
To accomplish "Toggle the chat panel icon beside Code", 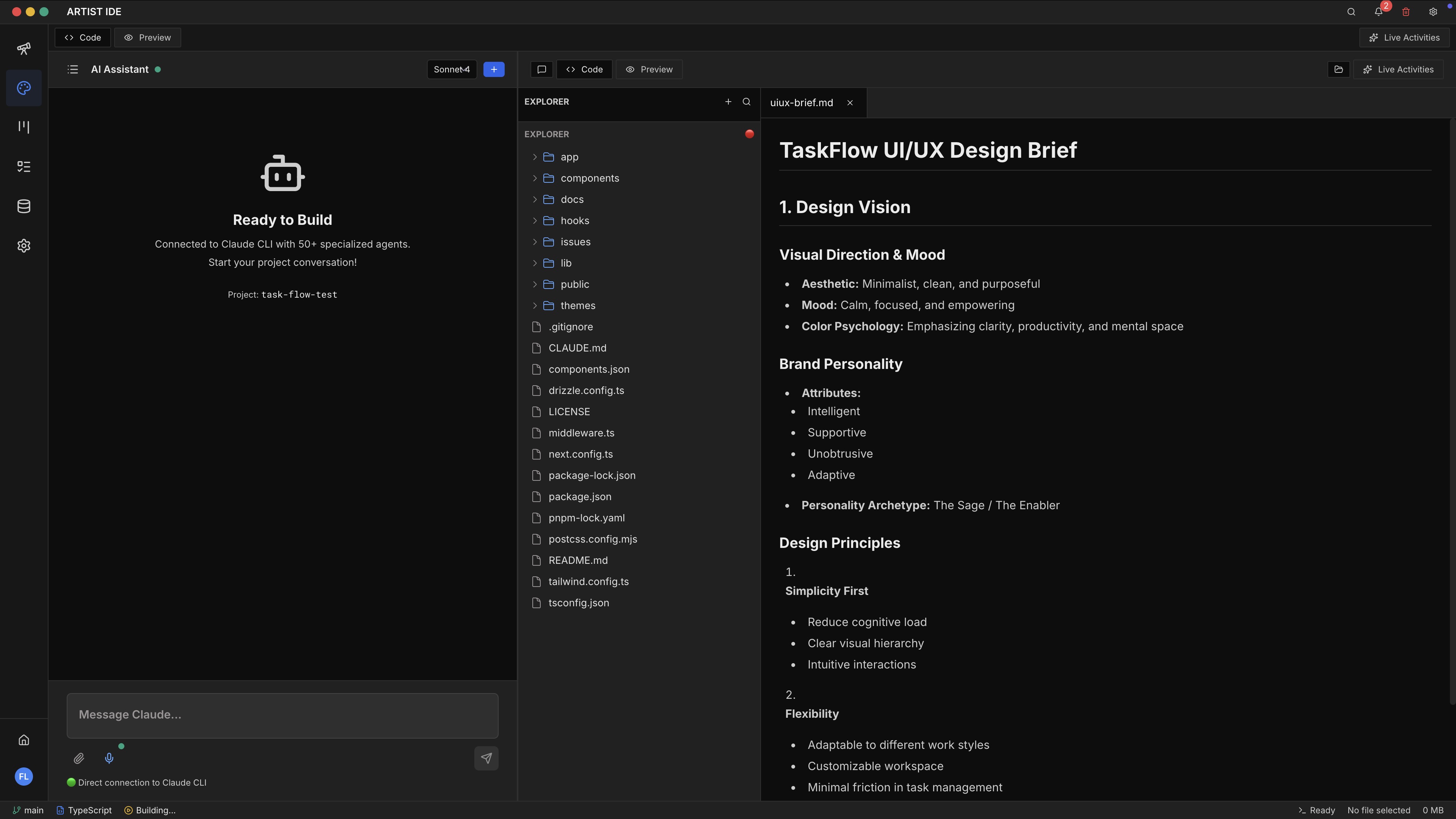I will (541, 69).
